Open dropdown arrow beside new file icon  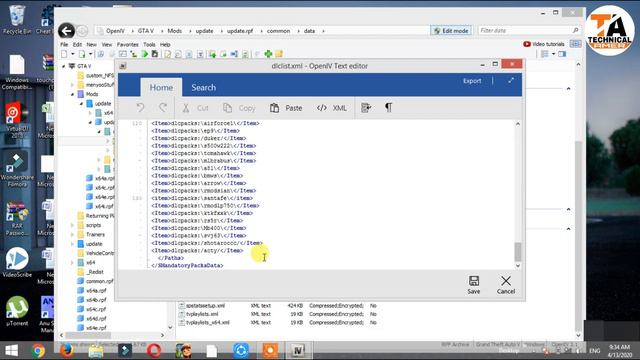tap(73, 54)
